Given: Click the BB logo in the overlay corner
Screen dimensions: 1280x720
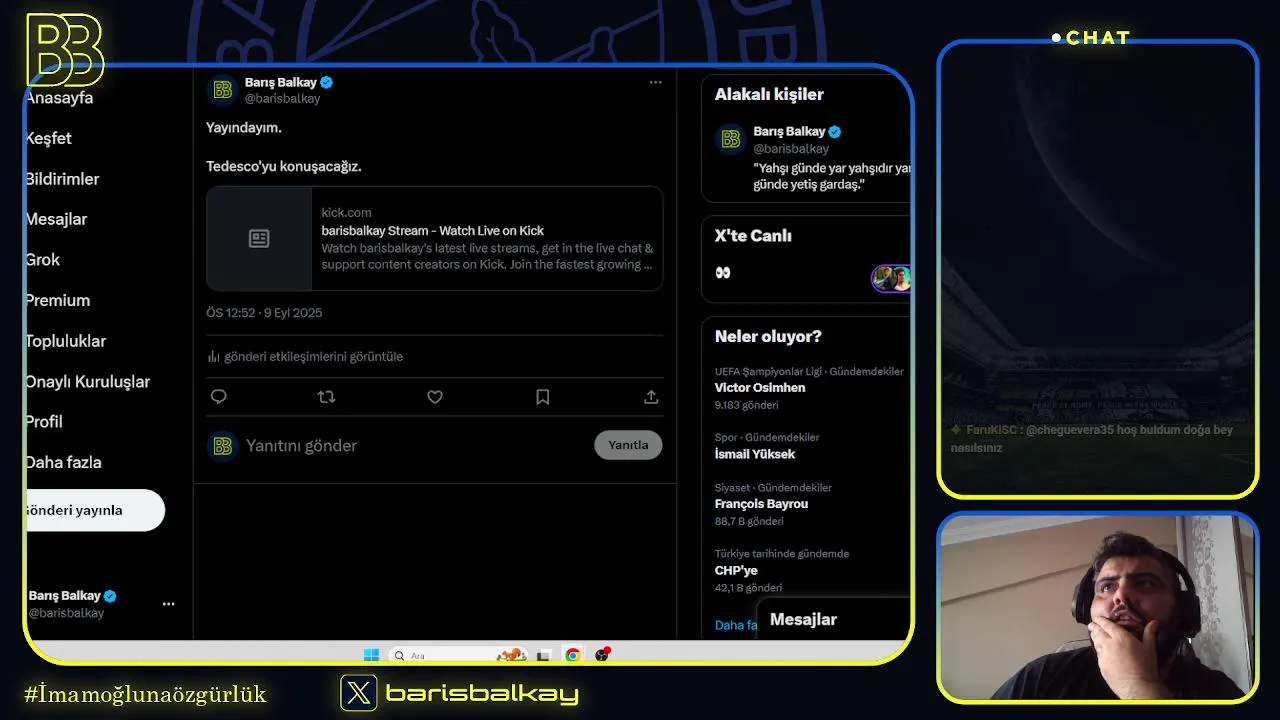Looking at the screenshot, I should 65,50.
